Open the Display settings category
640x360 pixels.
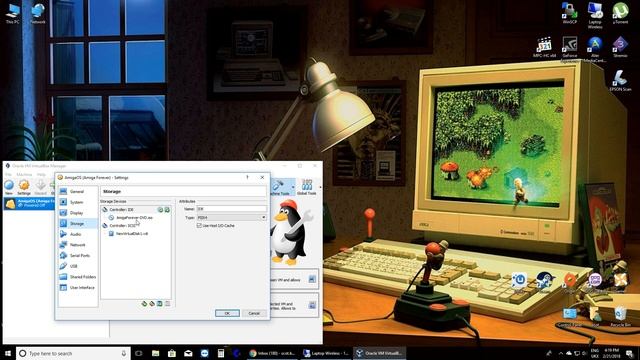pyautogui.click(x=77, y=213)
